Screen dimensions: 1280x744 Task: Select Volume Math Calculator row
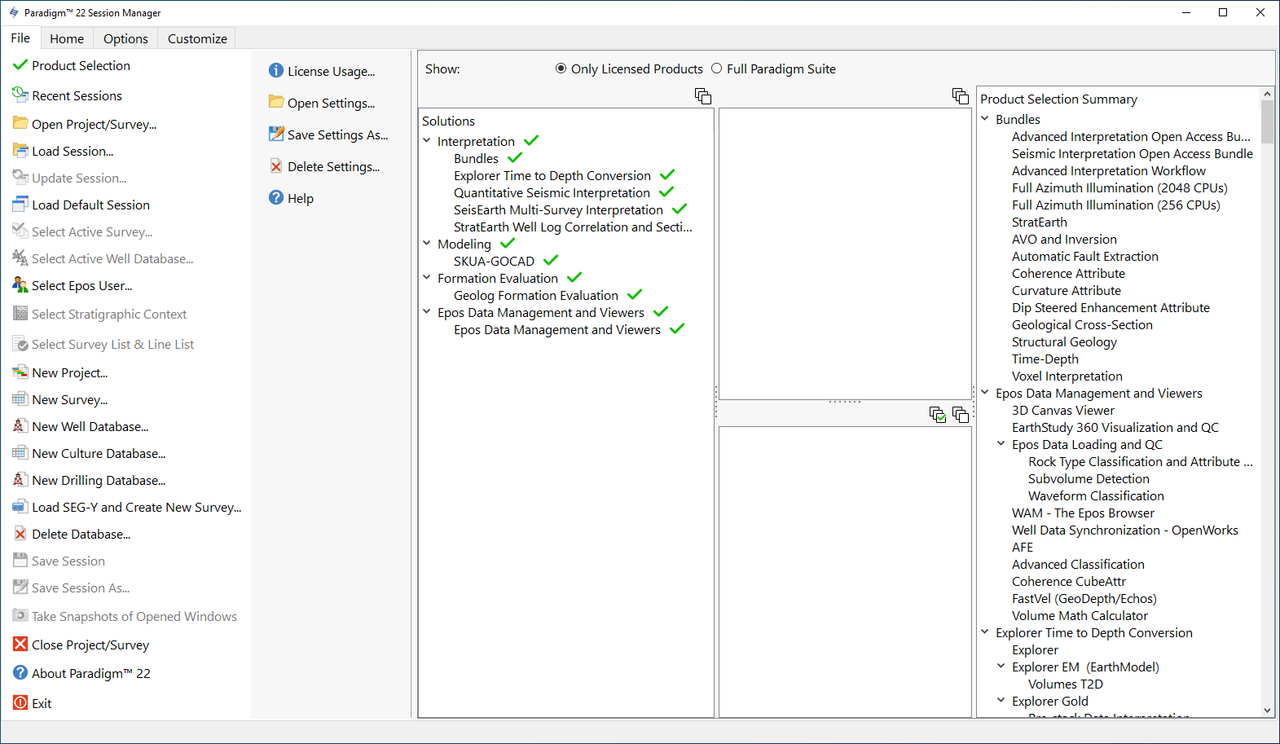click(x=1080, y=615)
